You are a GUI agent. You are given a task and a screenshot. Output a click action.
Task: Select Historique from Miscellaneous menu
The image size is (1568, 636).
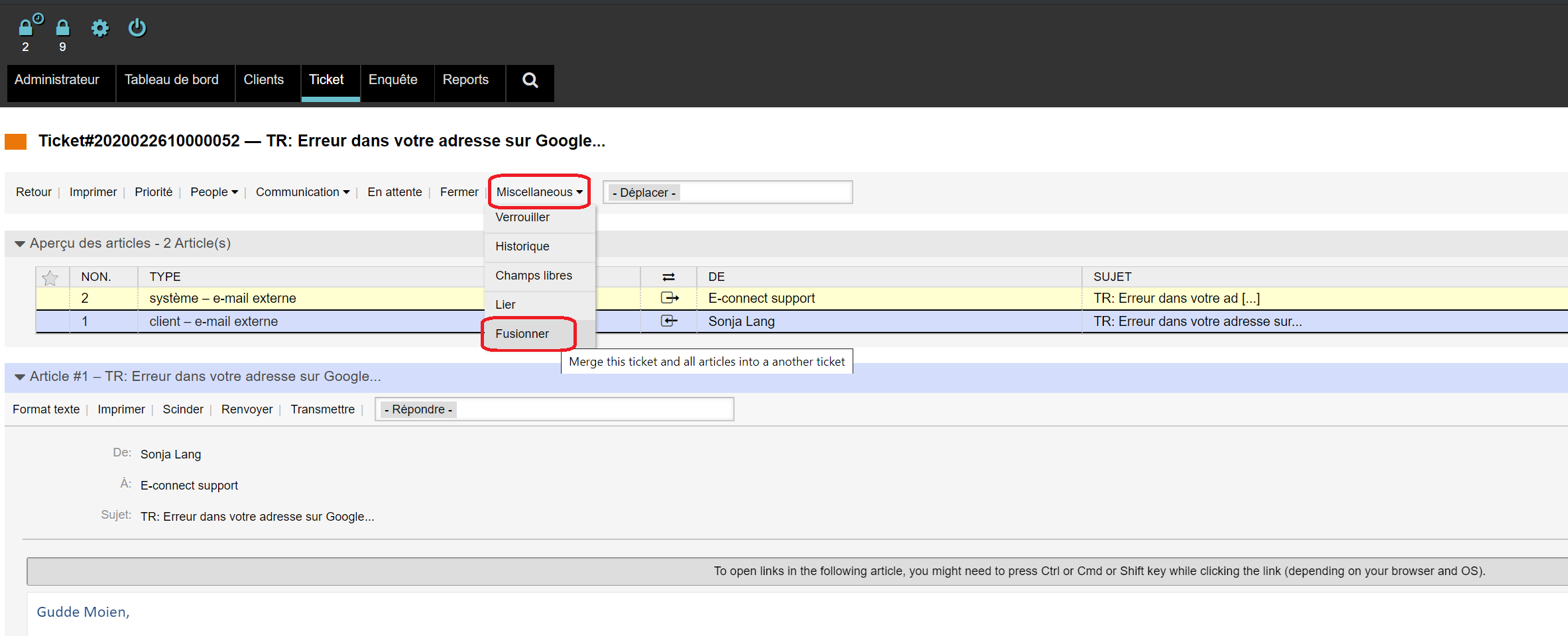coord(540,246)
